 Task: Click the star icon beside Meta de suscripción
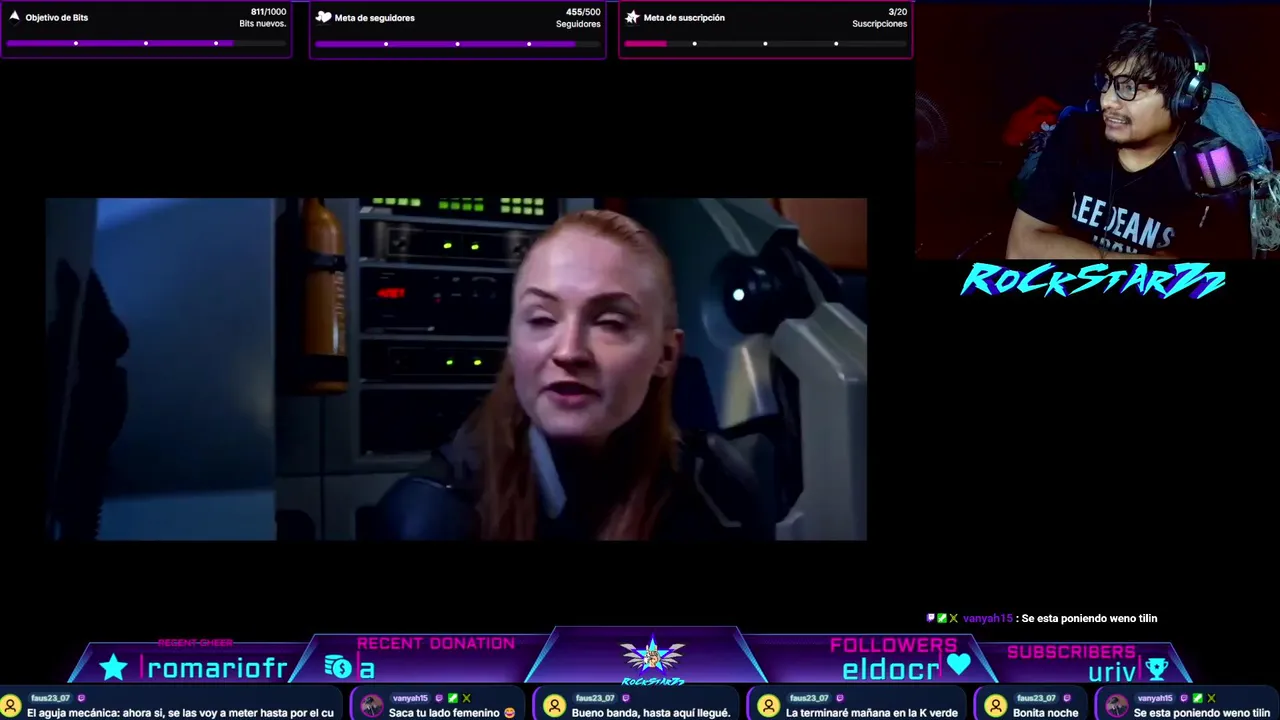tap(632, 17)
